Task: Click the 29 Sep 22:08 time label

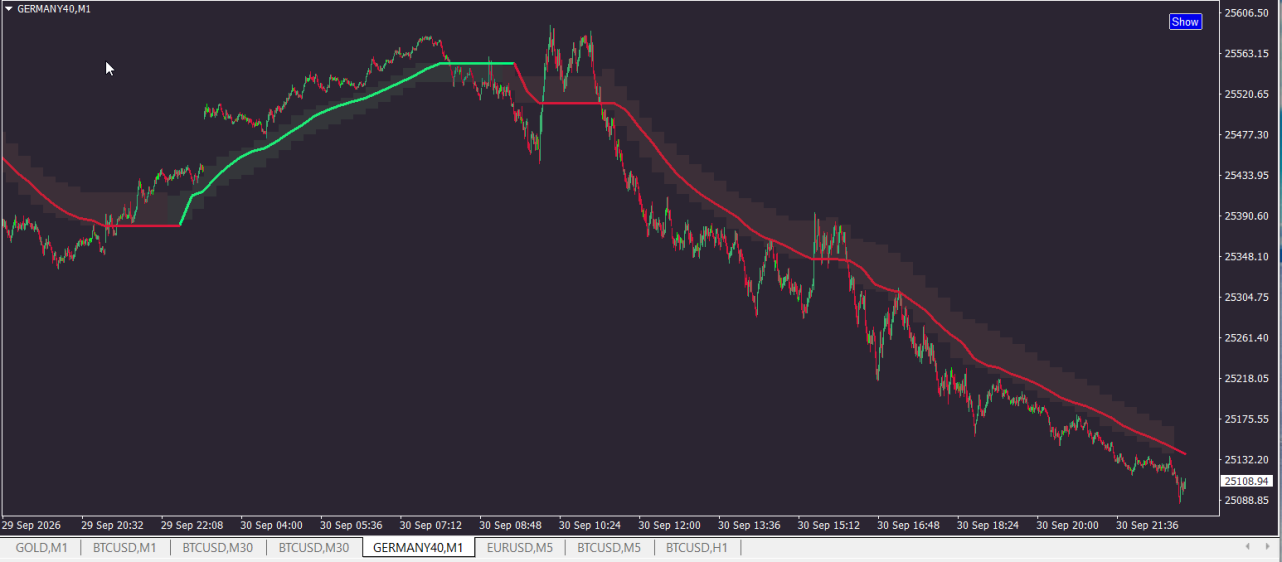Action: [192, 525]
